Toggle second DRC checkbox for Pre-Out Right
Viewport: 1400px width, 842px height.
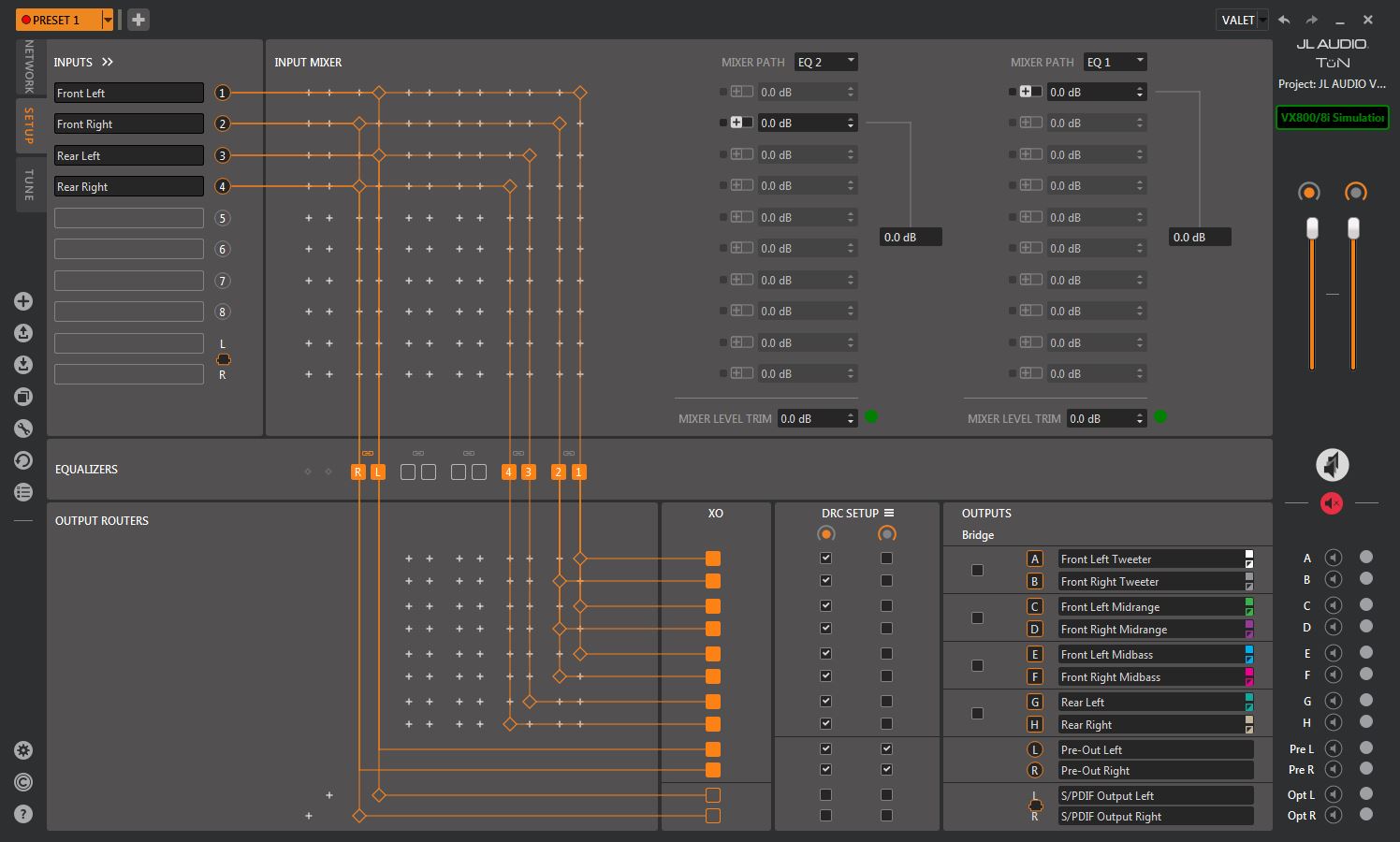click(886, 770)
